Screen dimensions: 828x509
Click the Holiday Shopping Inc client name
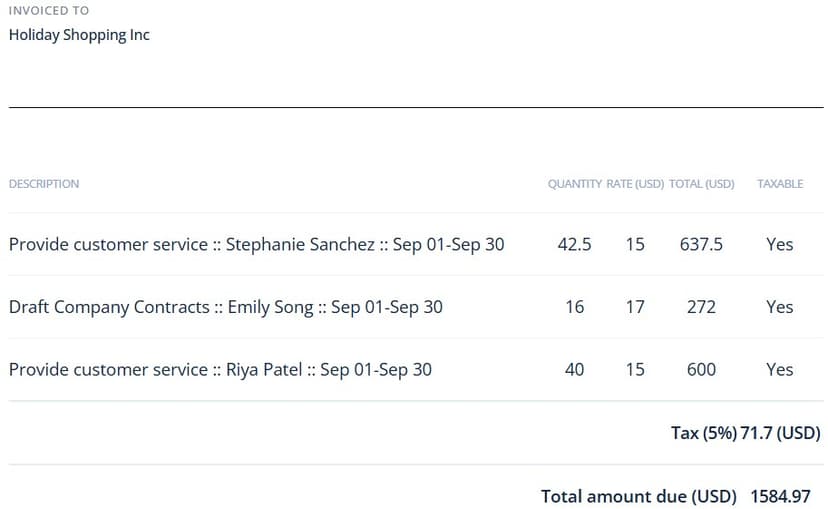(x=79, y=35)
